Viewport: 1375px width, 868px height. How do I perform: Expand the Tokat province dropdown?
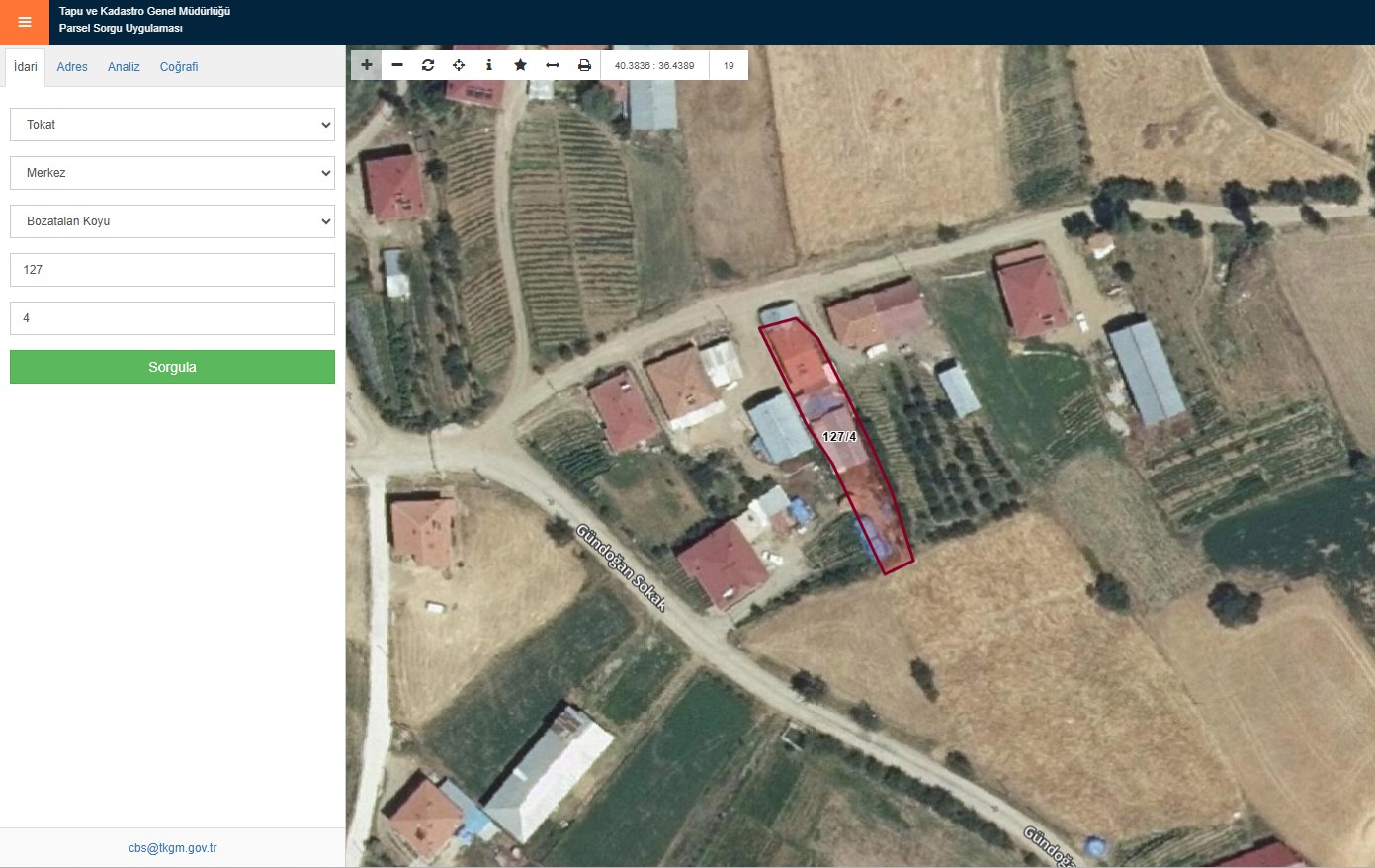click(x=172, y=125)
